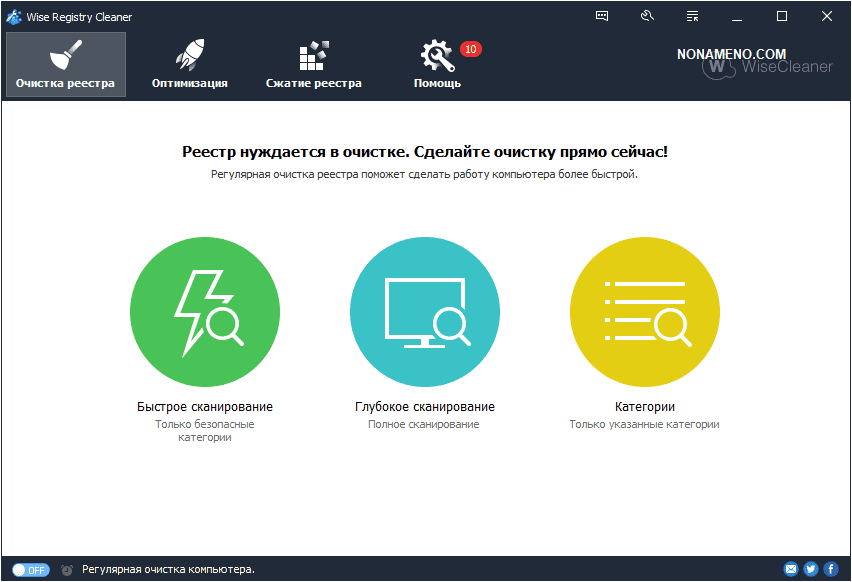
Task: Click the Быстрое сканирование label
Action: click(205, 407)
